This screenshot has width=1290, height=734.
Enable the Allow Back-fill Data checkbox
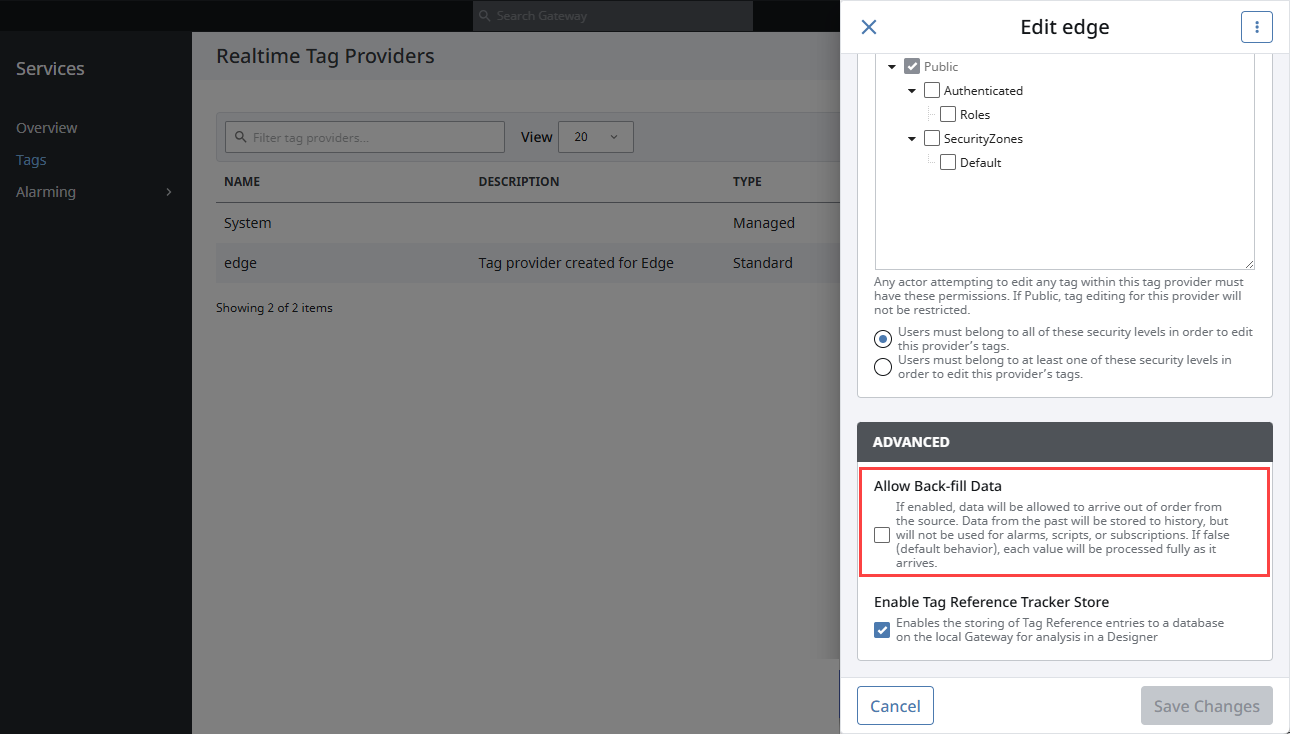click(882, 535)
